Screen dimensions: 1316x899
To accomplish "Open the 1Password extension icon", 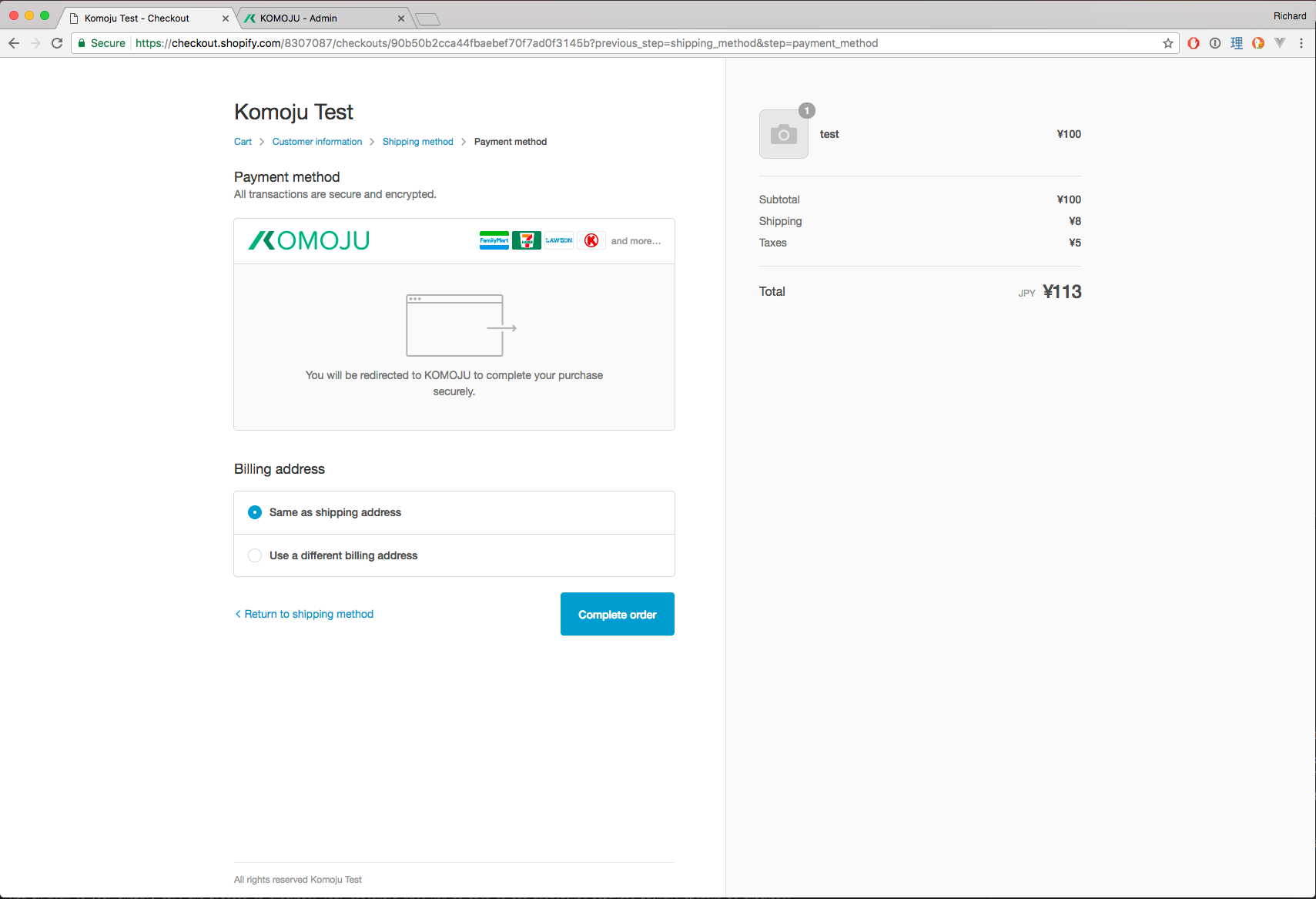I will 1215,43.
